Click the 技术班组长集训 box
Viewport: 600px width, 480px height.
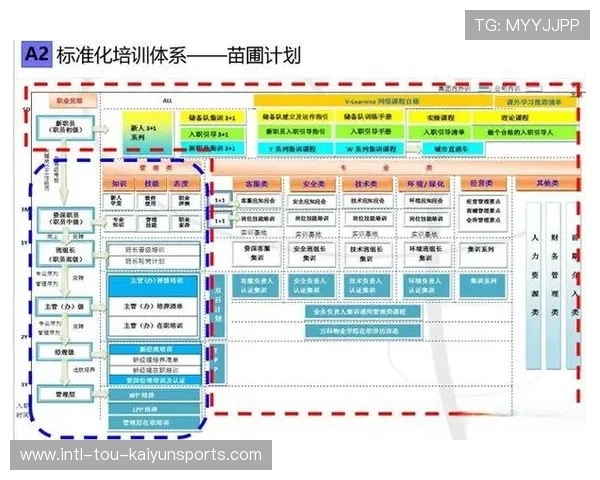click(x=368, y=254)
